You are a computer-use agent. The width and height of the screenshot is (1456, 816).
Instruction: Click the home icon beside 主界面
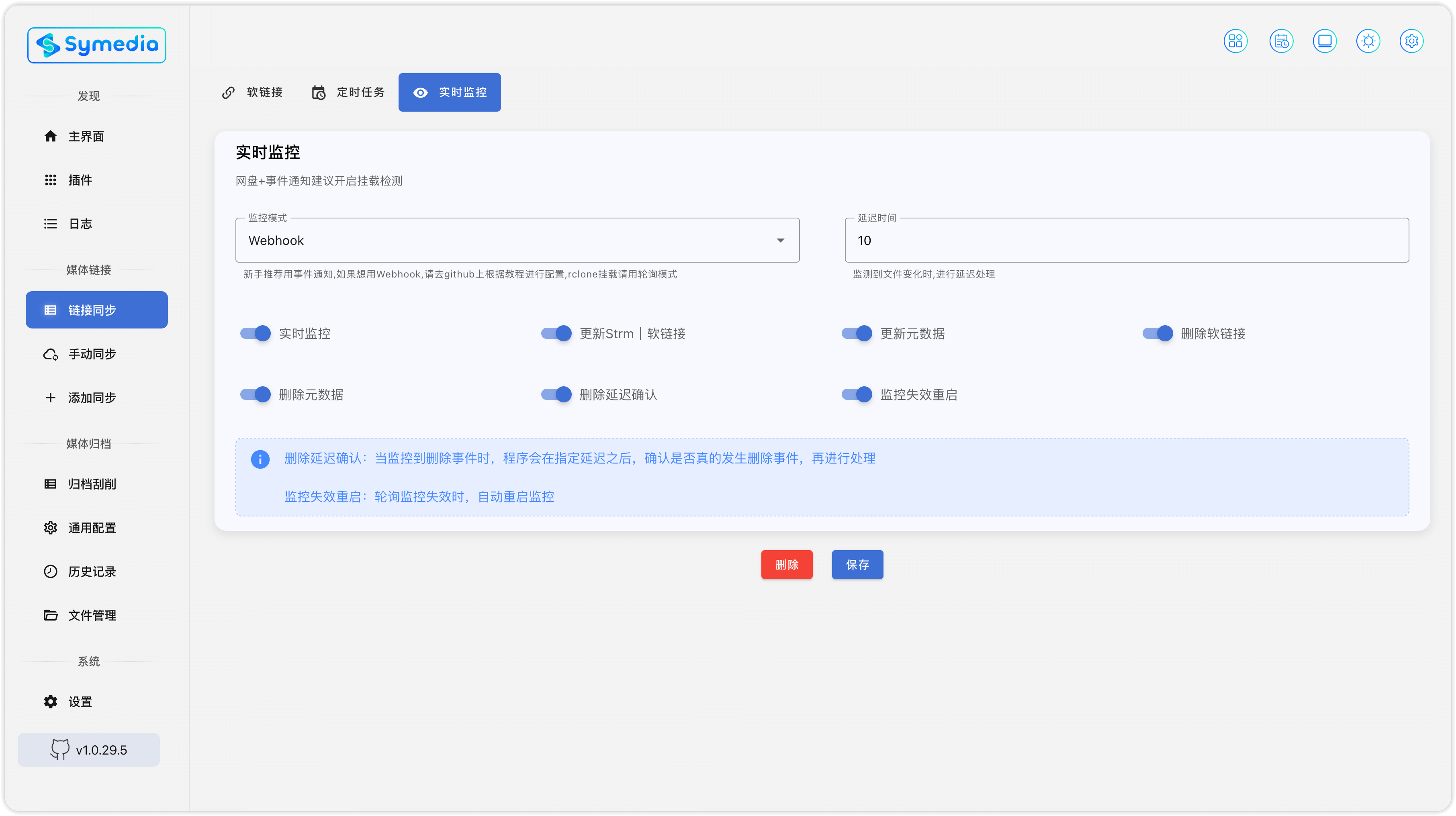pos(50,136)
